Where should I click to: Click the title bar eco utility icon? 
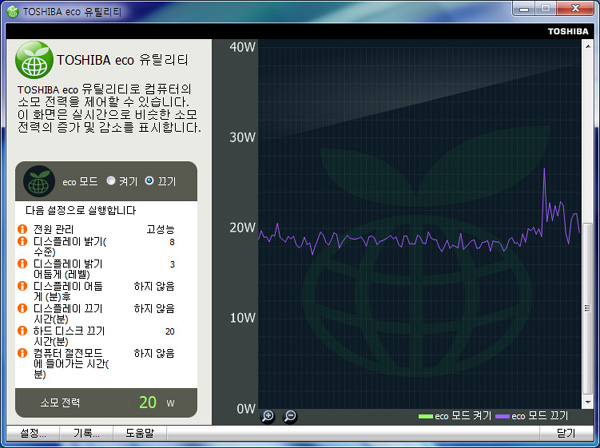coord(13,11)
